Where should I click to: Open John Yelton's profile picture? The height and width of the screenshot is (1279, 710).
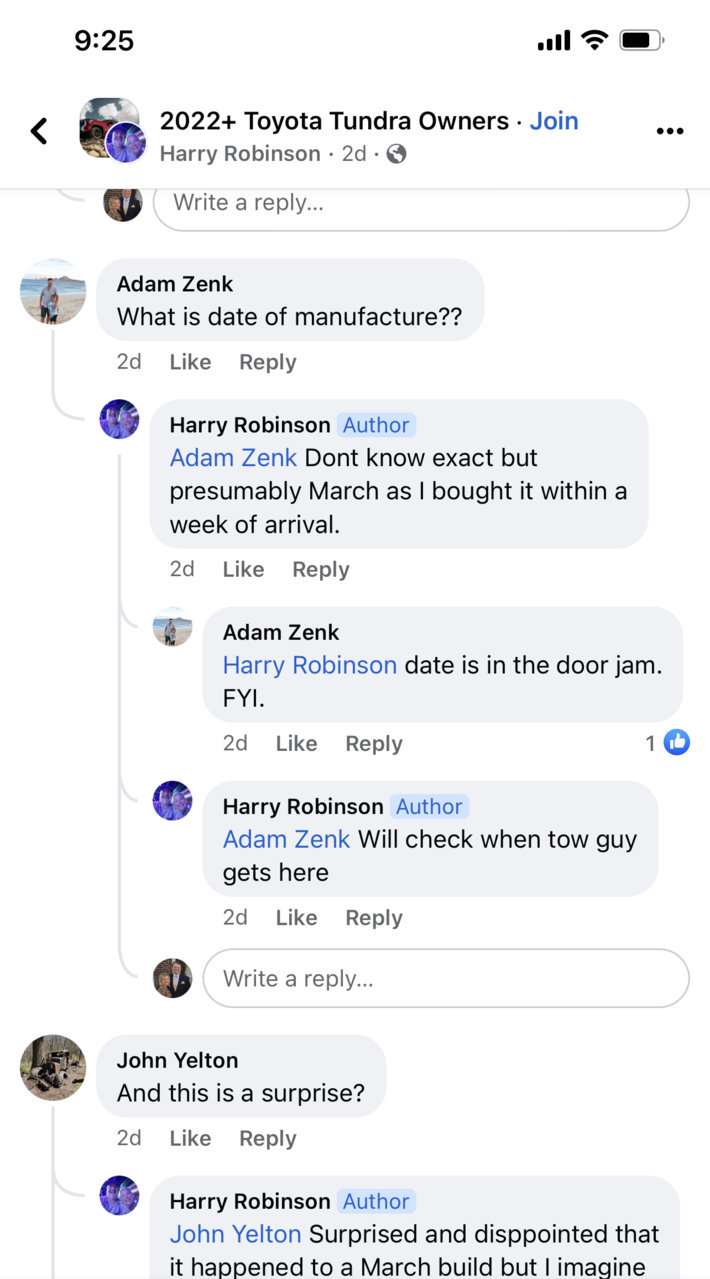(x=53, y=1068)
